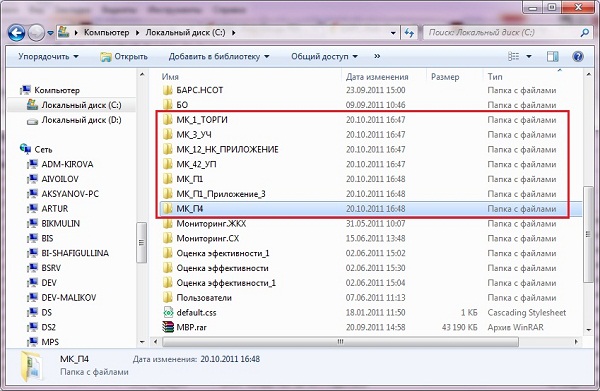
Task: Show more toolbar commands chevron
Action: tap(377, 56)
